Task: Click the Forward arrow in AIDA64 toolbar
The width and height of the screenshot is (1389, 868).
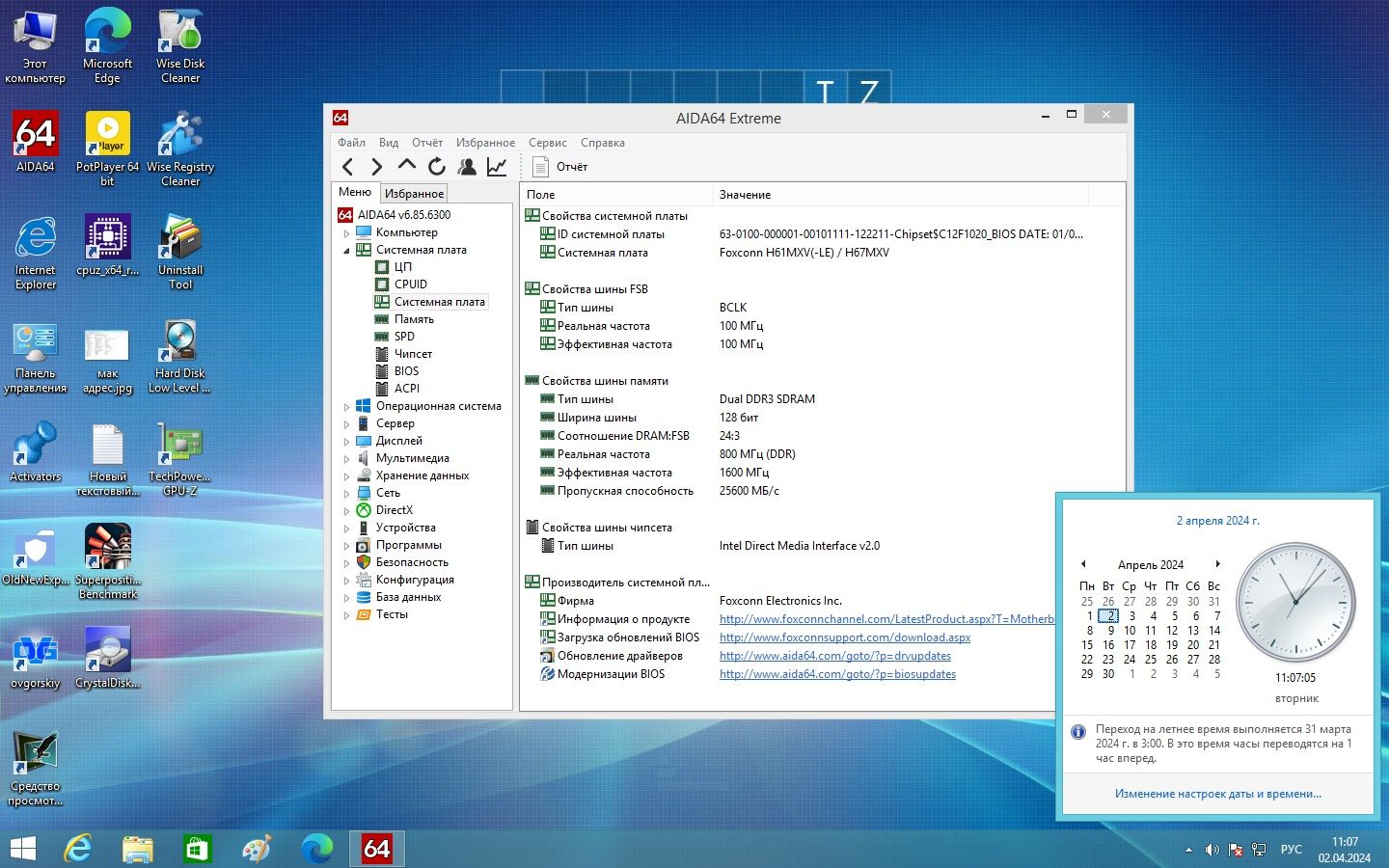Action: [x=377, y=167]
